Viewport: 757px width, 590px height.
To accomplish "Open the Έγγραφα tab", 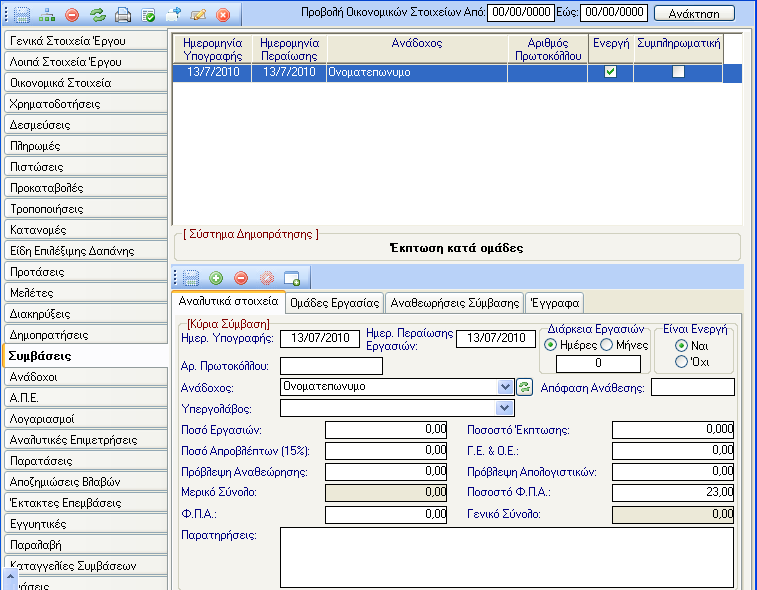I will click(x=554, y=303).
